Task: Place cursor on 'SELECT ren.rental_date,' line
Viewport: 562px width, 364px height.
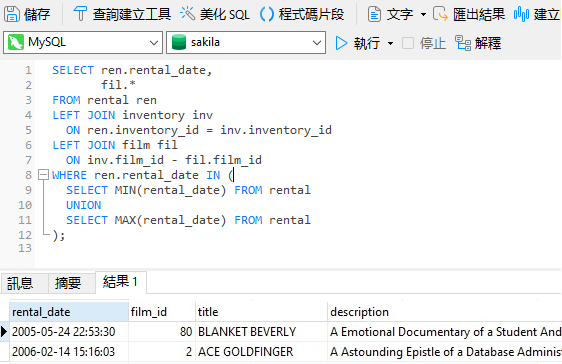Action: click(x=132, y=70)
